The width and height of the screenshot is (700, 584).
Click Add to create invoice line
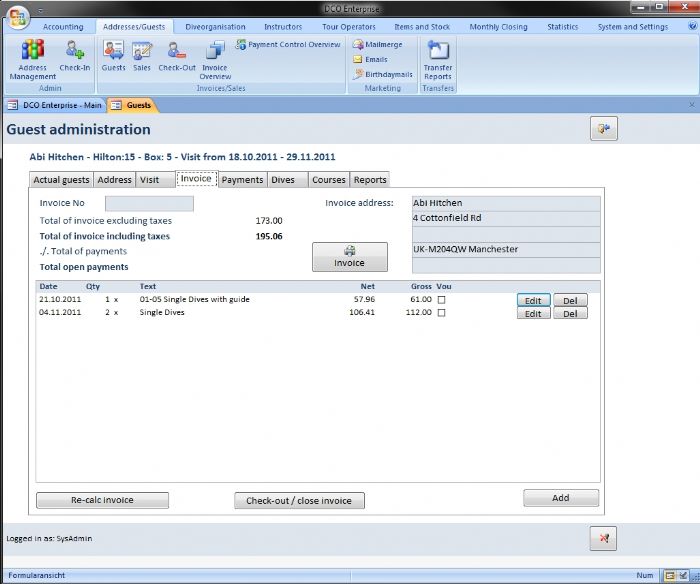tap(560, 498)
